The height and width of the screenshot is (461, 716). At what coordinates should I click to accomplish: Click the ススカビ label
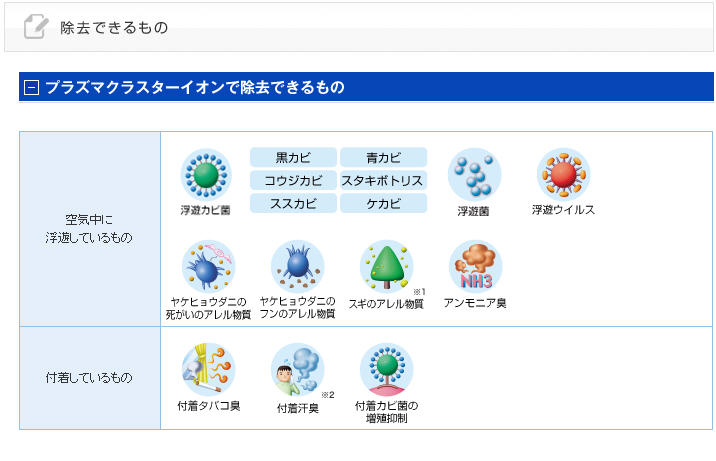click(x=293, y=203)
